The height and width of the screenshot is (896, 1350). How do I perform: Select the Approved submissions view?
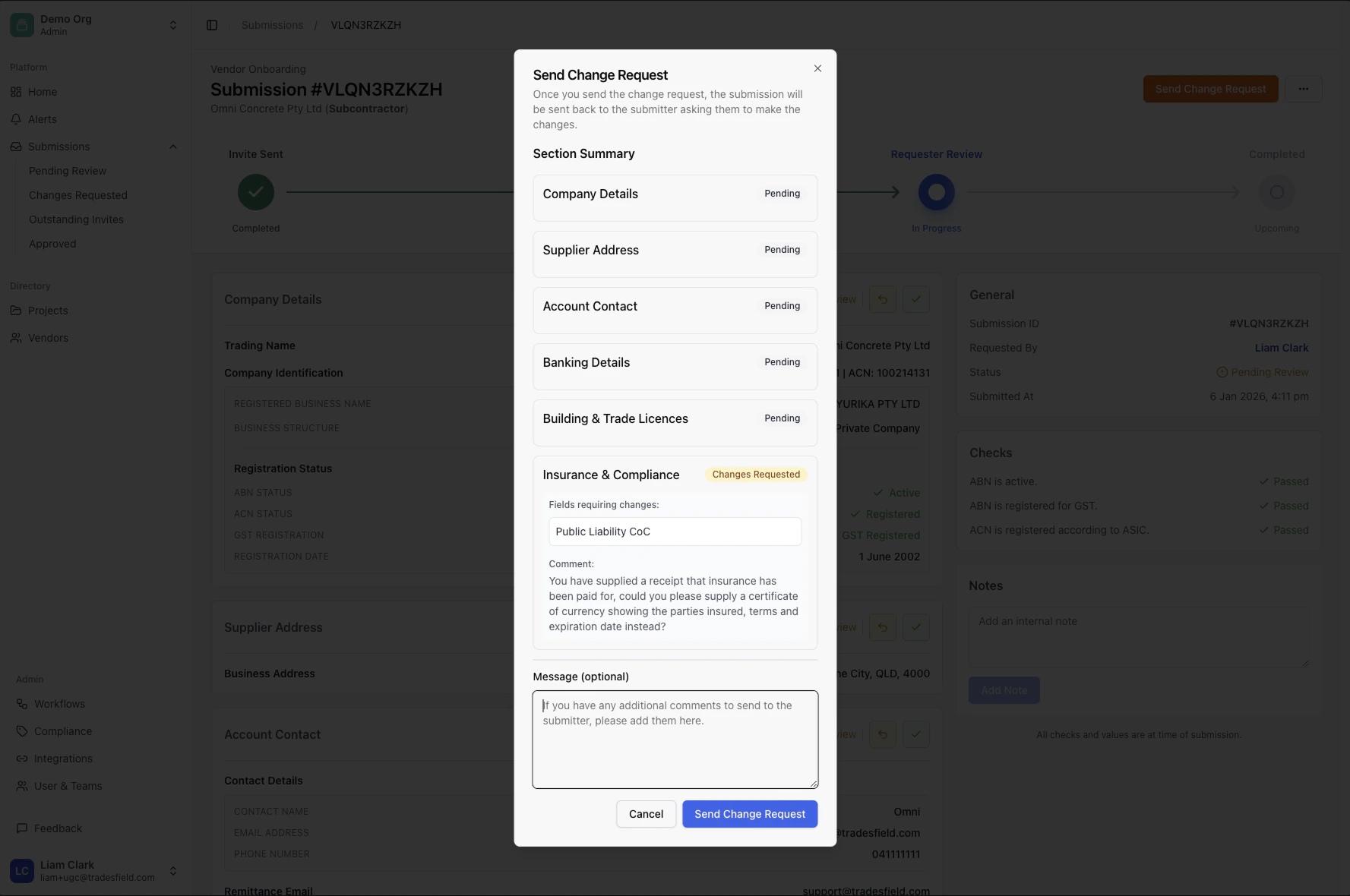[x=52, y=243]
